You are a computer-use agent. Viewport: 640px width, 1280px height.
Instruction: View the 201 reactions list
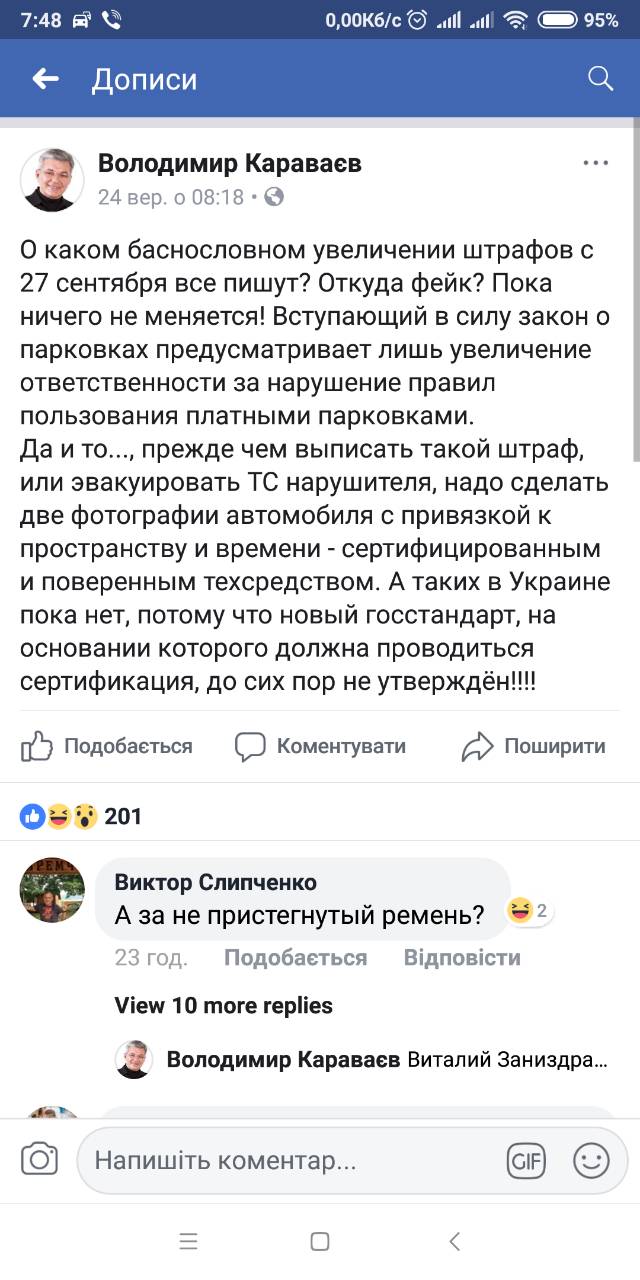[82, 817]
